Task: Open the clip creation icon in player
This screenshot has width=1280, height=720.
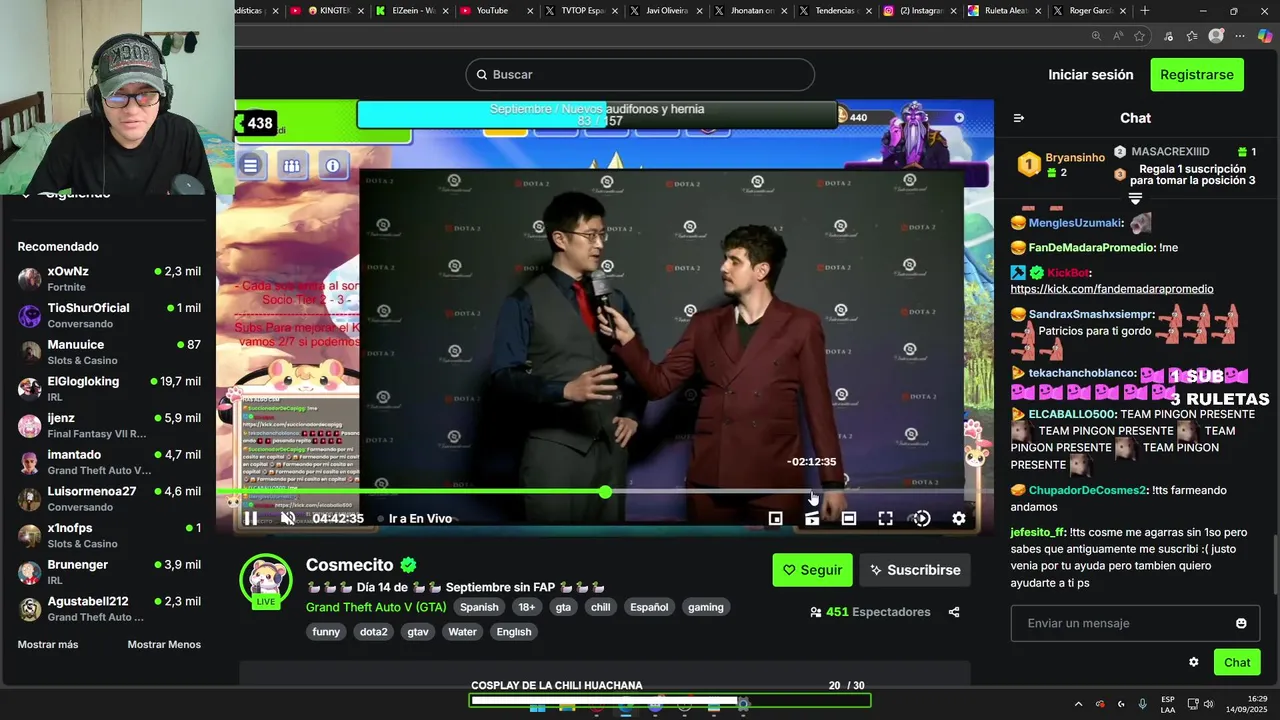Action: [x=812, y=518]
